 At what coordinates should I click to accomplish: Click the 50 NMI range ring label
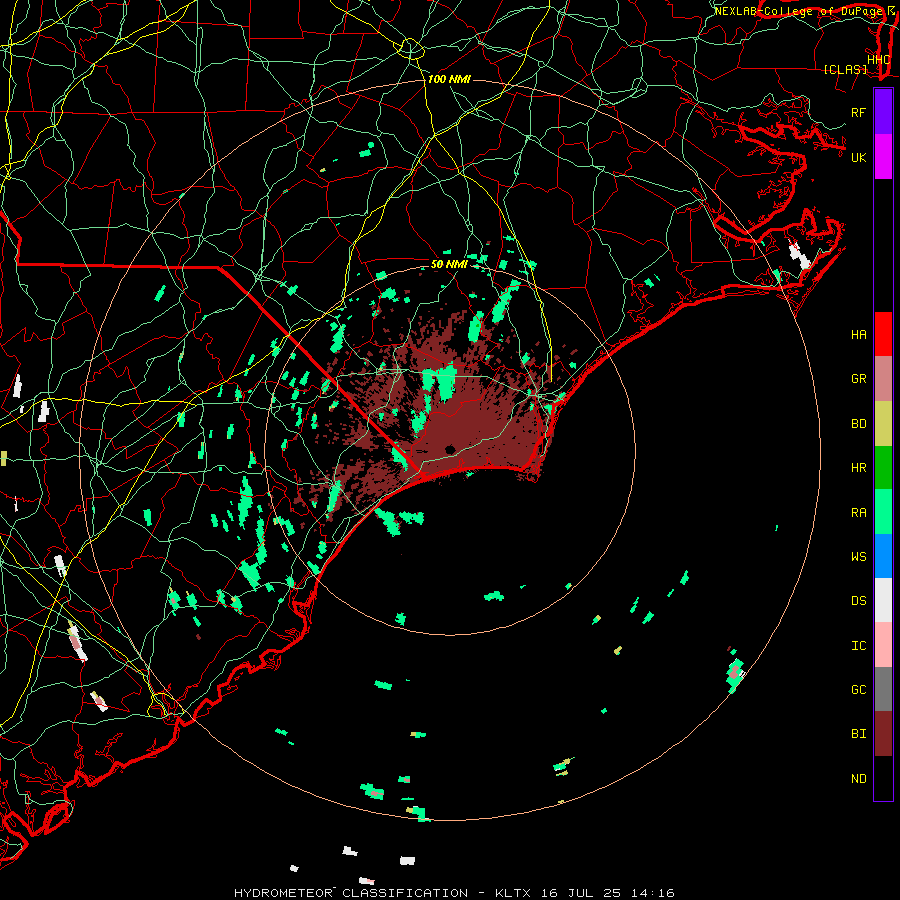(449, 264)
